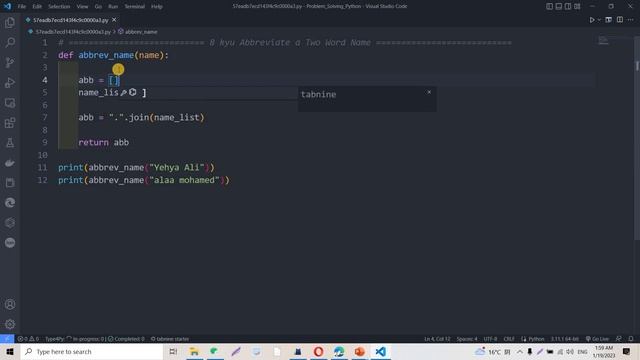The height and width of the screenshot is (360, 640).
Task: Open the Edit menu
Action: point(37,7)
